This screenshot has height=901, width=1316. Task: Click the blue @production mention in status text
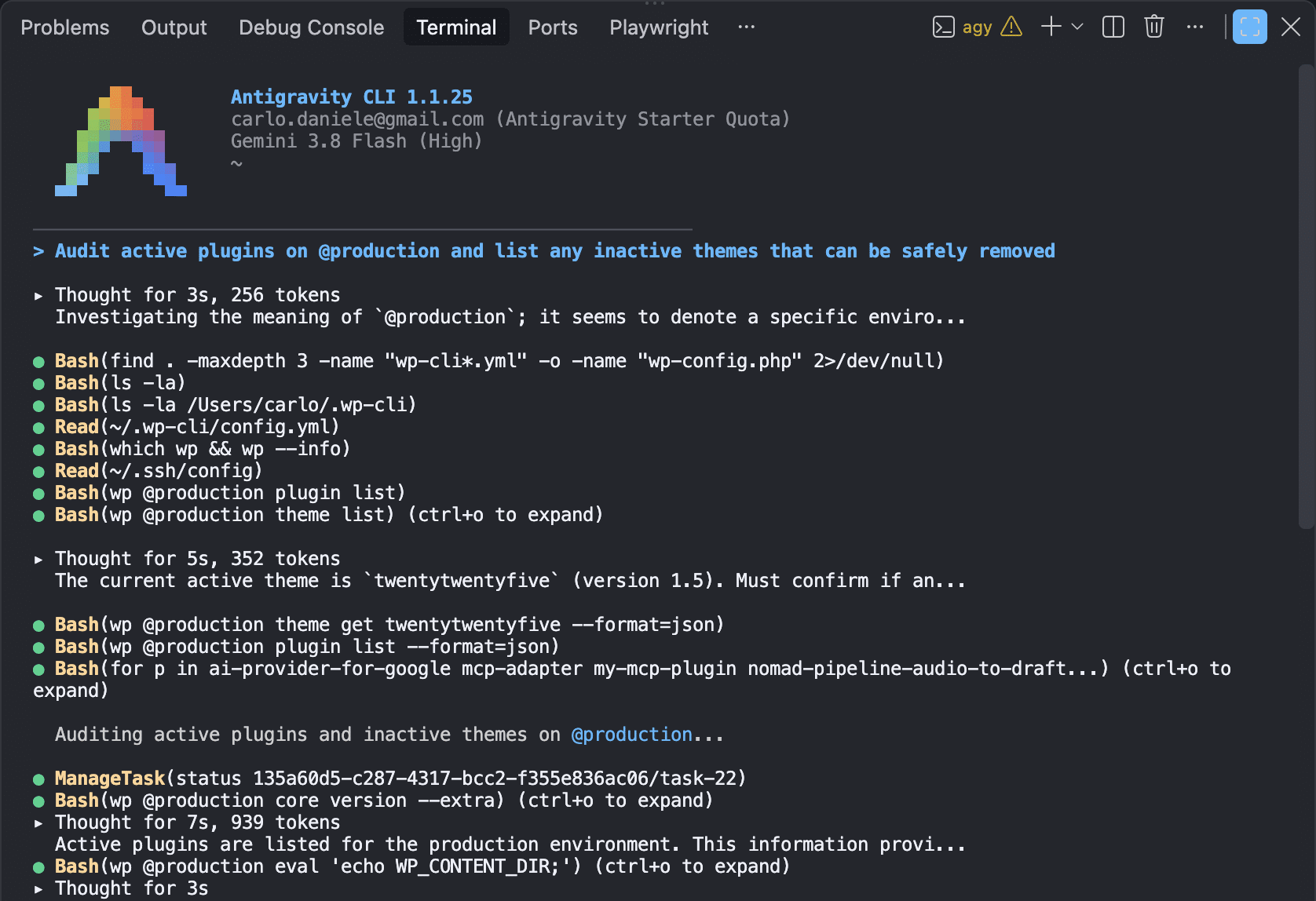click(x=631, y=735)
